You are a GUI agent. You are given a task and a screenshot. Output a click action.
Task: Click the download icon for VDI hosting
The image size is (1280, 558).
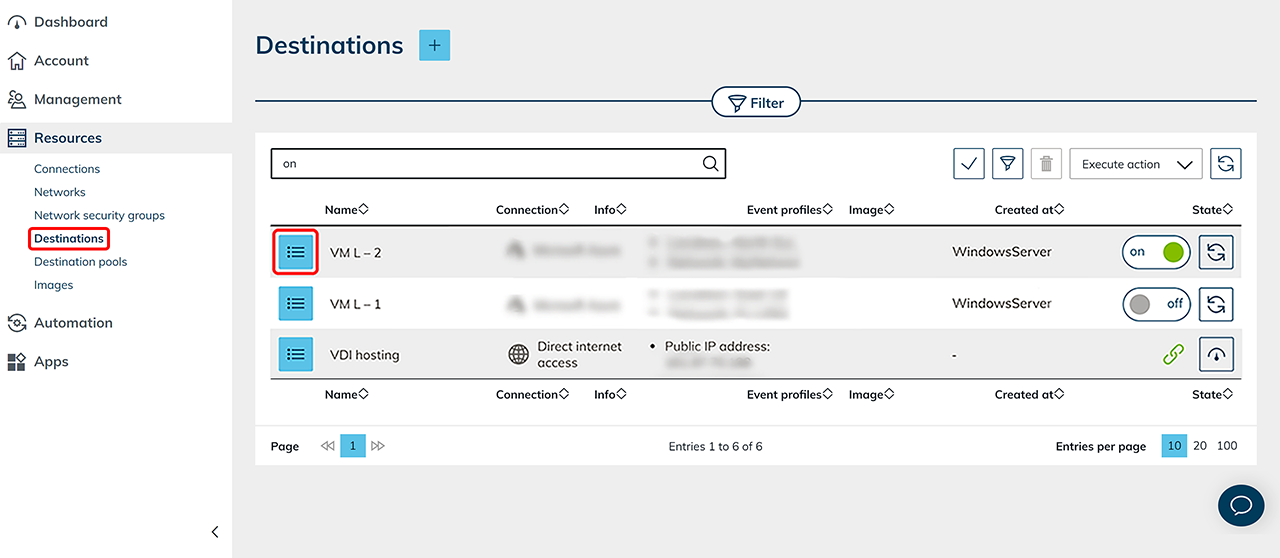1216,354
